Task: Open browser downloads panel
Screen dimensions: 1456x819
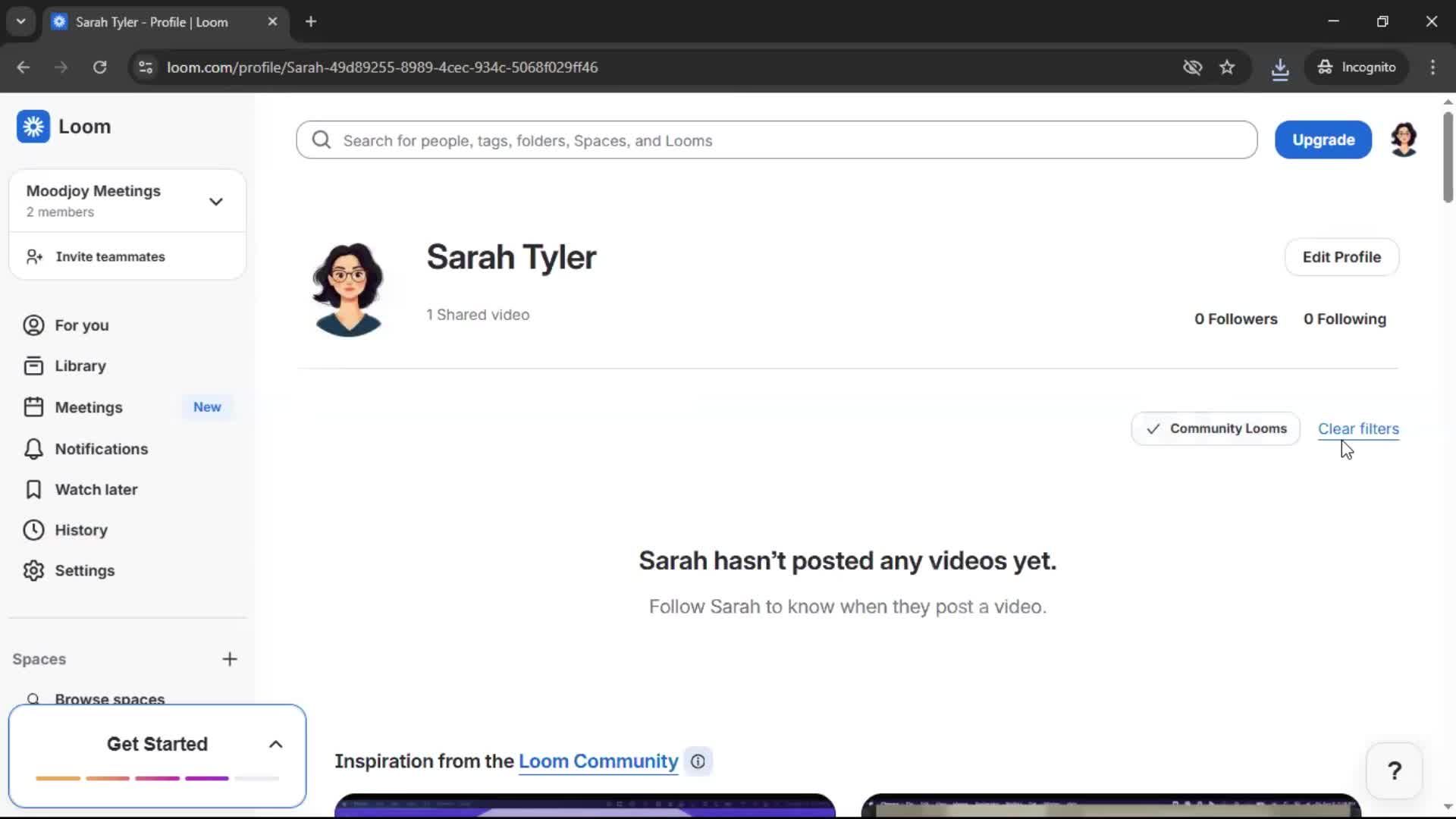Action: click(x=1281, y=67)
